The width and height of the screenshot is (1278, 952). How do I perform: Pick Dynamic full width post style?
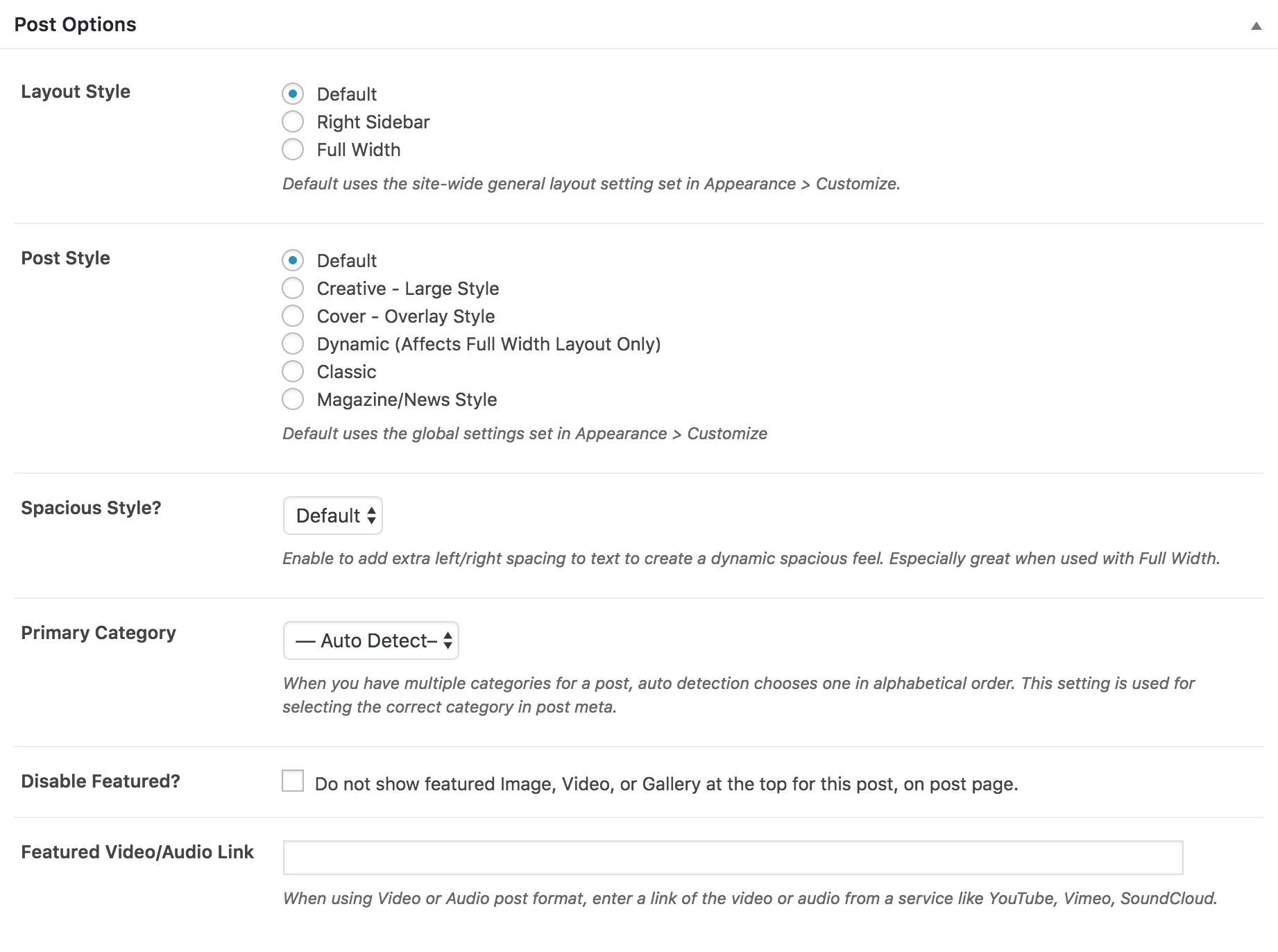pyautogui.click(x=293, y=343)
